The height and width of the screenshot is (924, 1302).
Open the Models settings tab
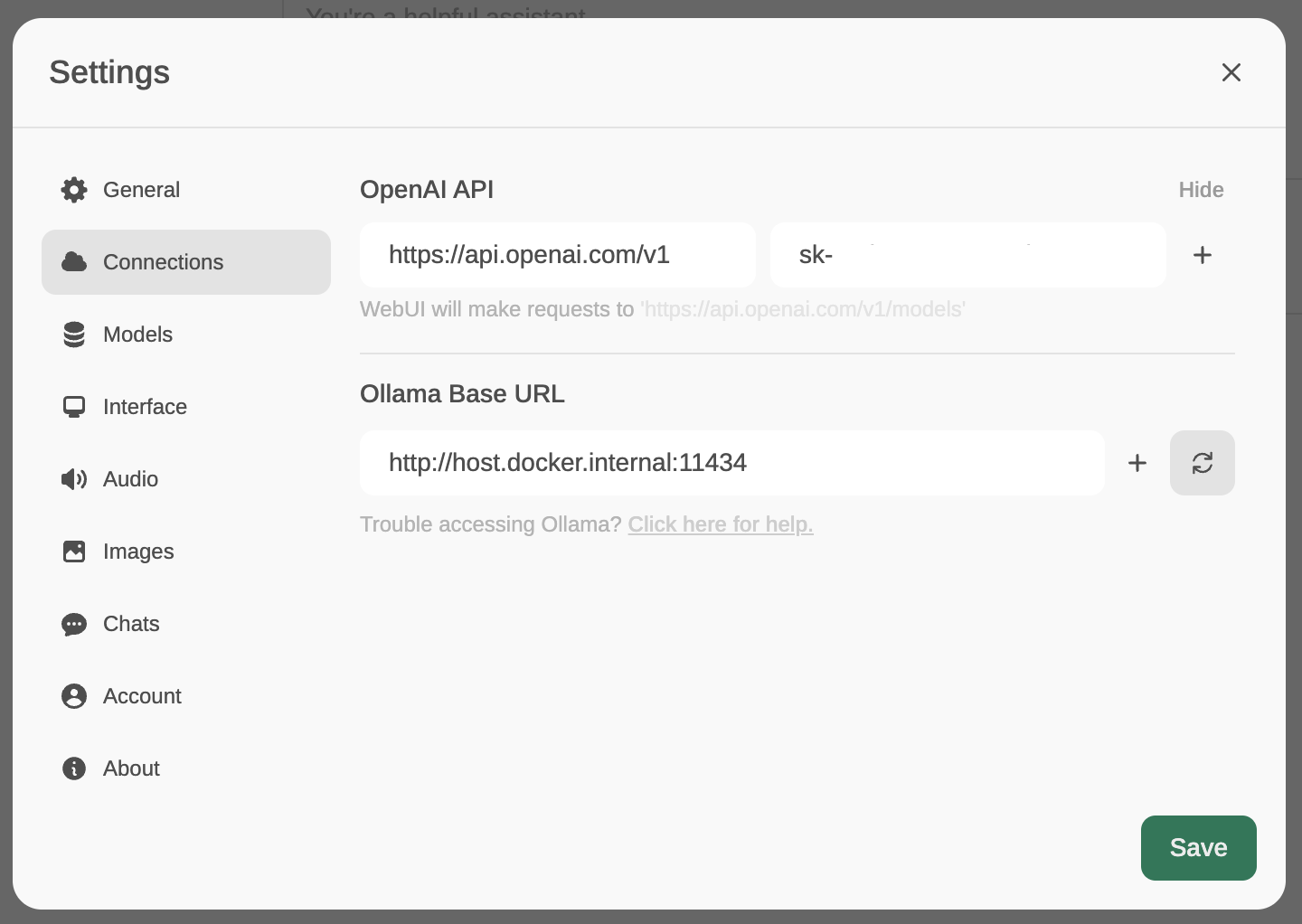[137, 335]
